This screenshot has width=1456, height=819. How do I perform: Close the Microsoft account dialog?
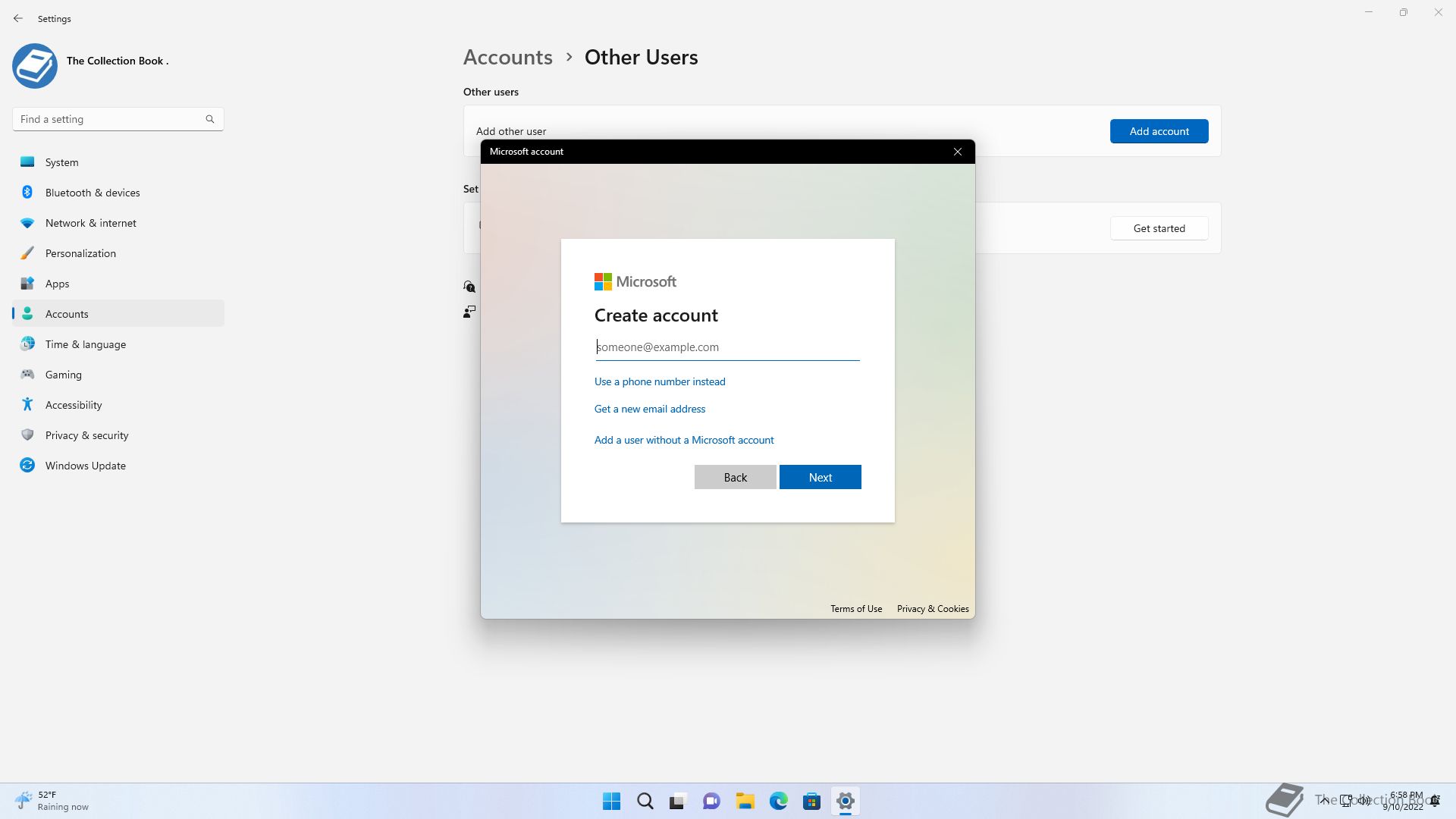(x=958, y=152)
